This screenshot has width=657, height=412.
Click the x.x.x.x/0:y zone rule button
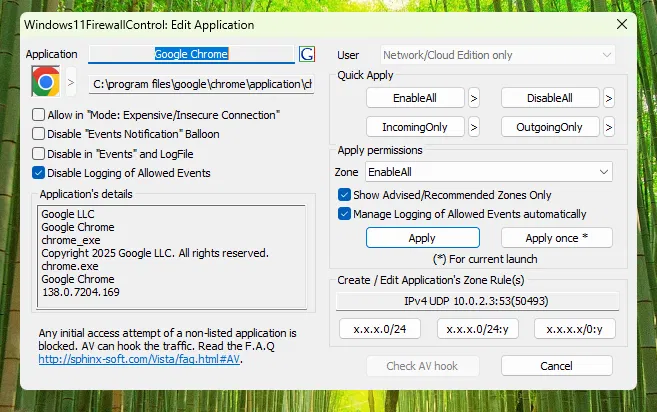click(x=574, y=329)
